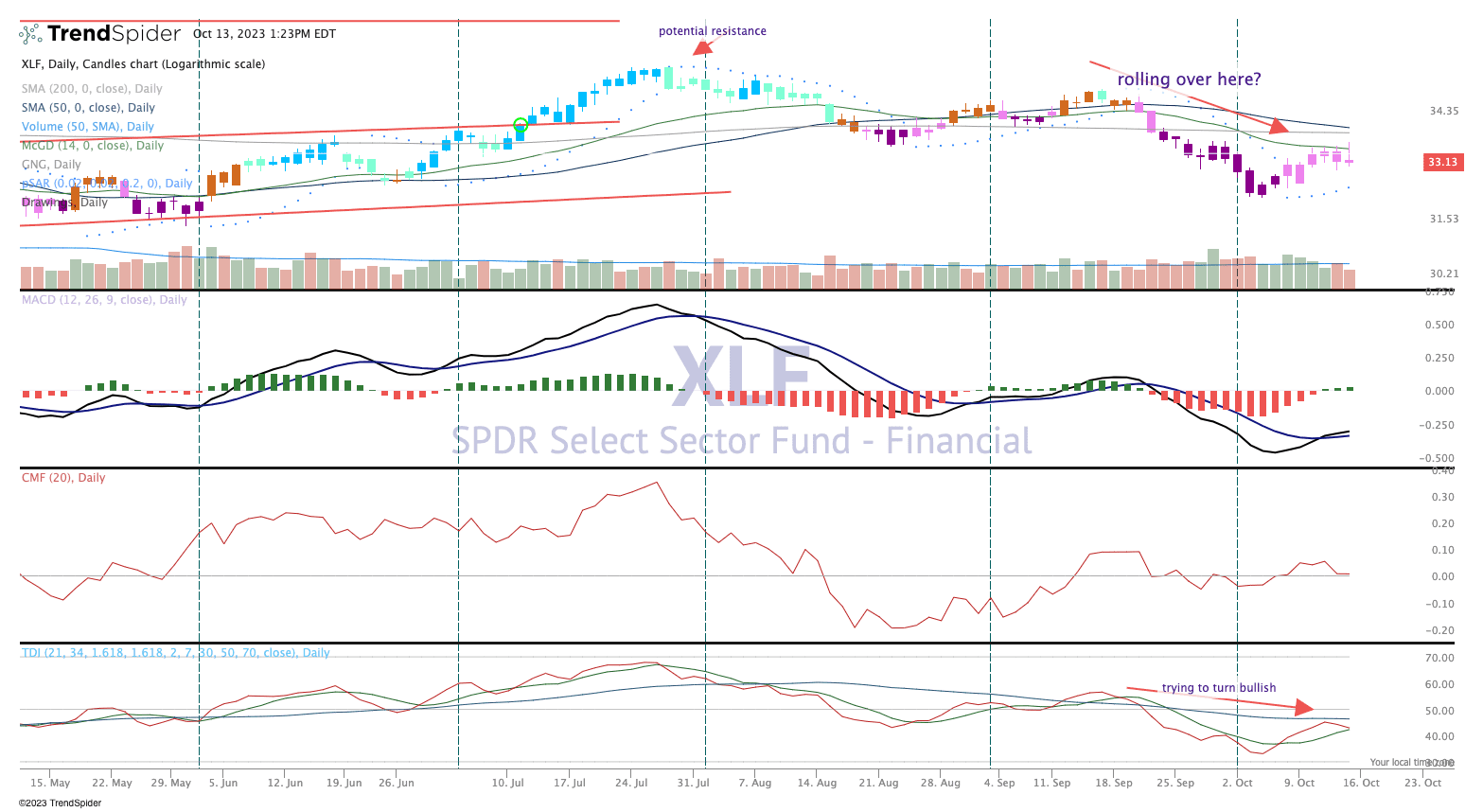Select the 'potential resistance' annotation text

point(712,31)
